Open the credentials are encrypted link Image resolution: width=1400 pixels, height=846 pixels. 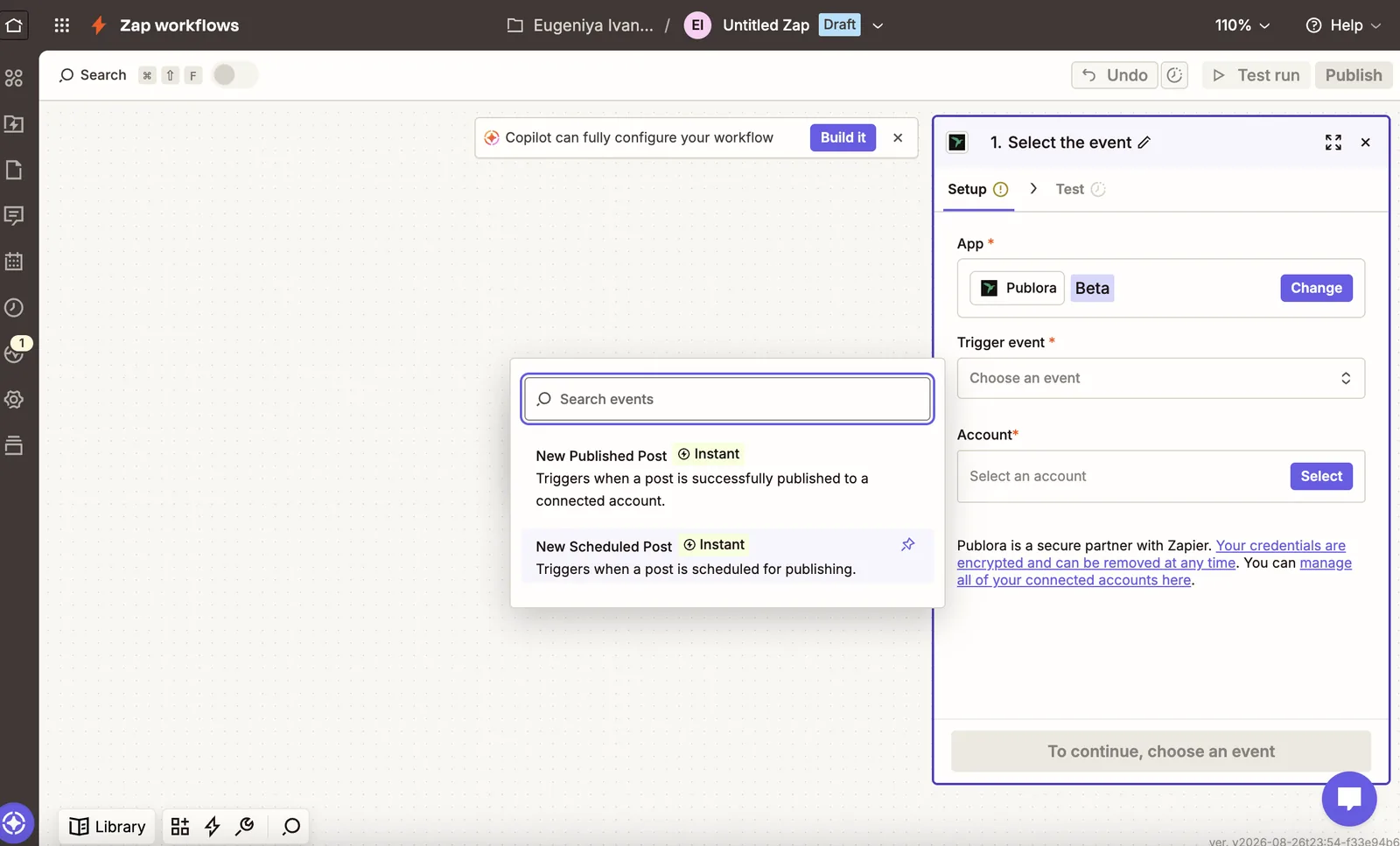point(1151,554)
